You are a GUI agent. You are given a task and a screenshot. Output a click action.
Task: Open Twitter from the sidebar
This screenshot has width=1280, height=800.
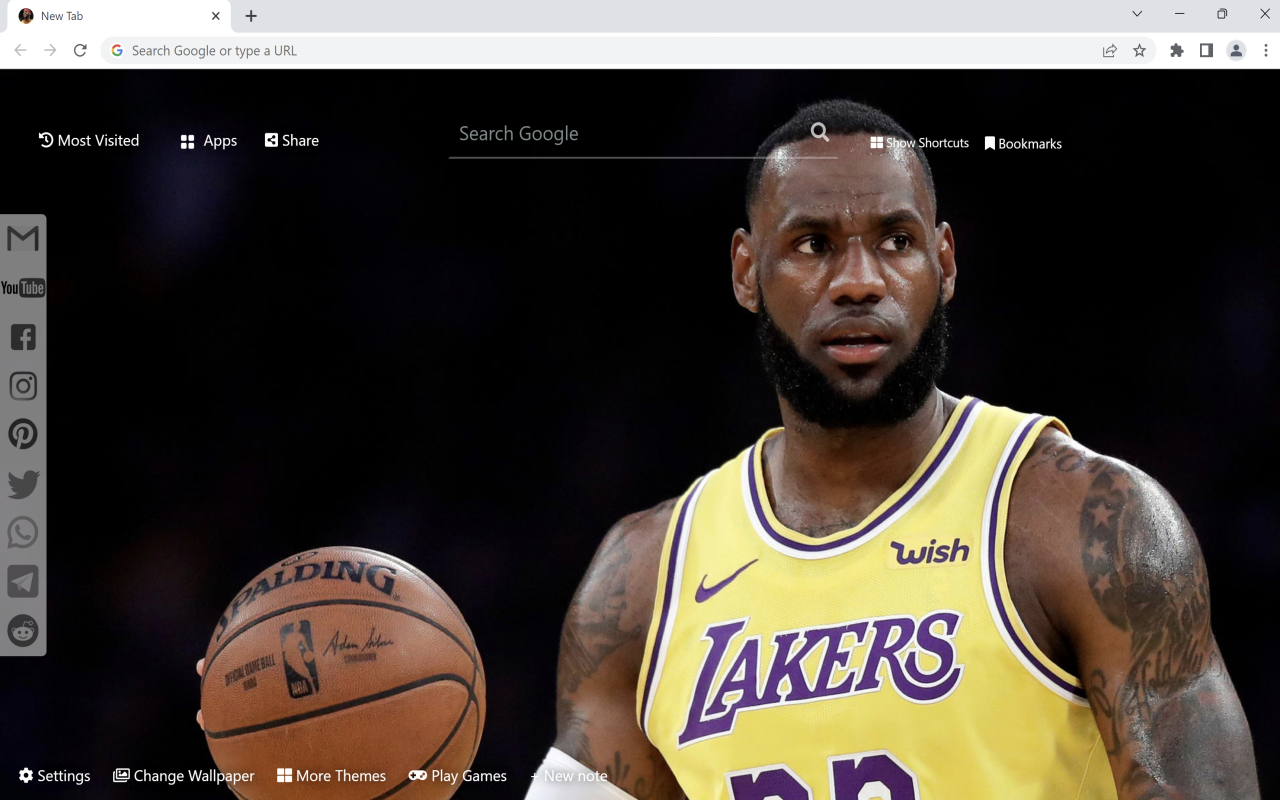click(x=23, y=484)
